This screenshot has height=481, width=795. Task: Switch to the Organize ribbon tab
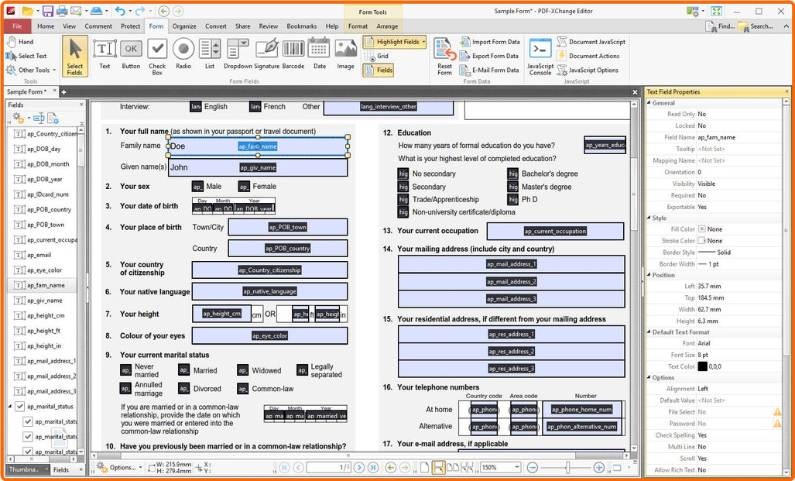pos(184,26)
